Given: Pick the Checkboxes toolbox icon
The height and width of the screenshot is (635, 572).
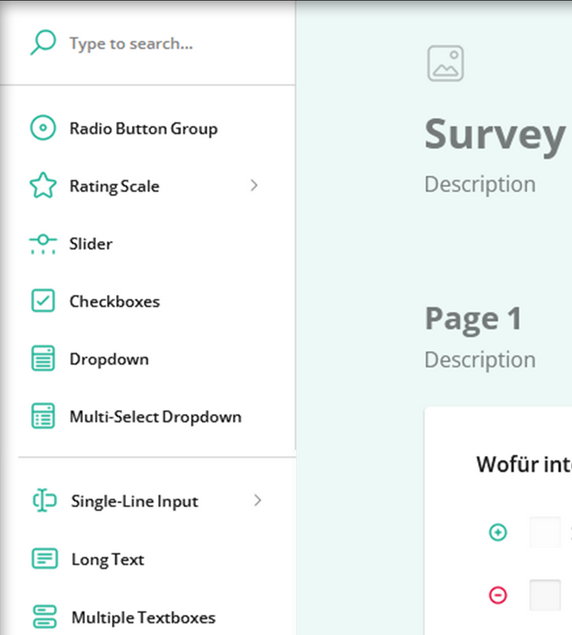Looking at the screenshot, I should click(x=43, y=300).
